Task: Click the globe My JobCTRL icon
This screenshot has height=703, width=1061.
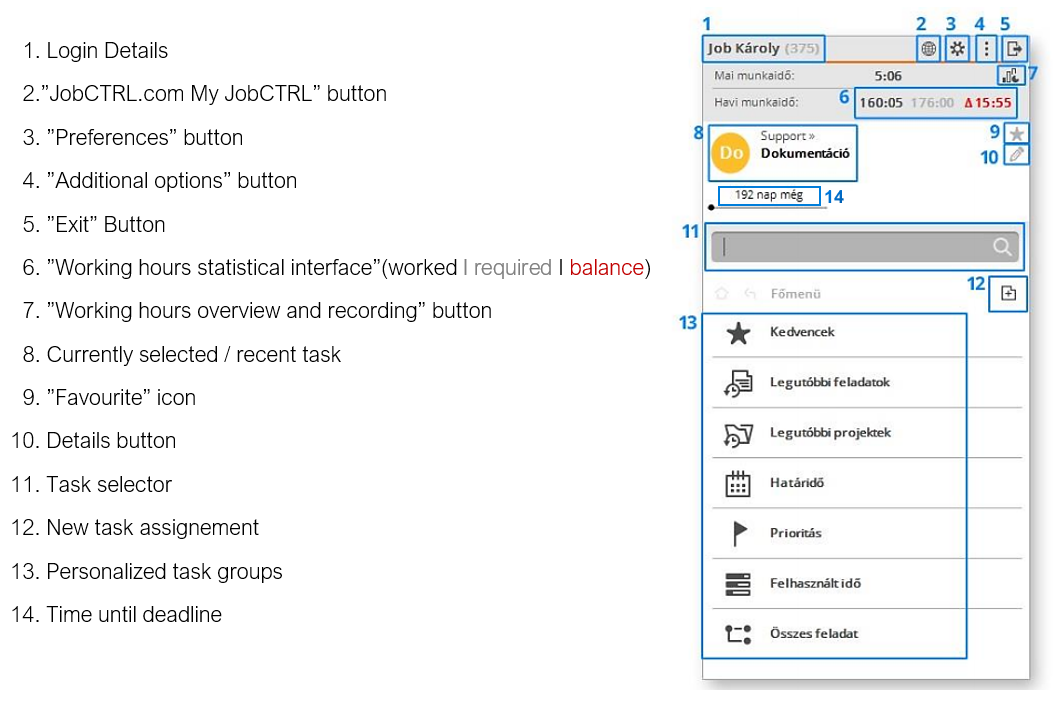Action: coord(928,48)
